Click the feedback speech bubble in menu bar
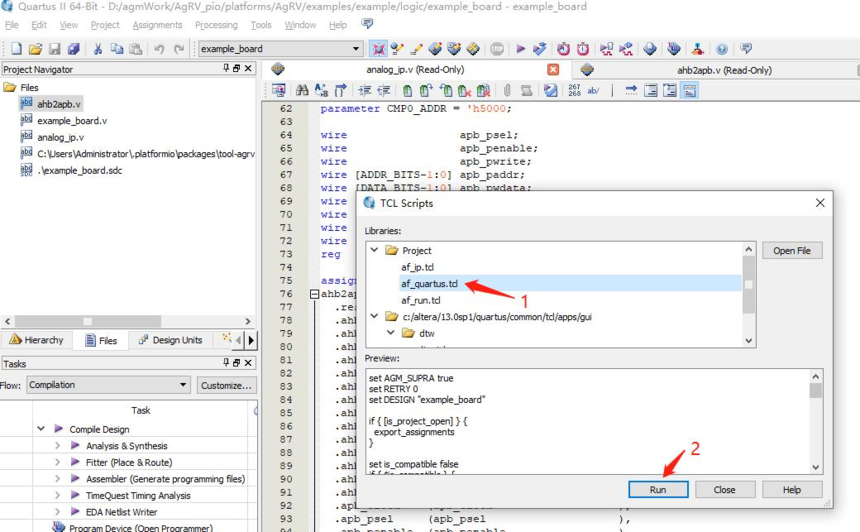Viewport: 860px width, 532px height. [367, 24]
